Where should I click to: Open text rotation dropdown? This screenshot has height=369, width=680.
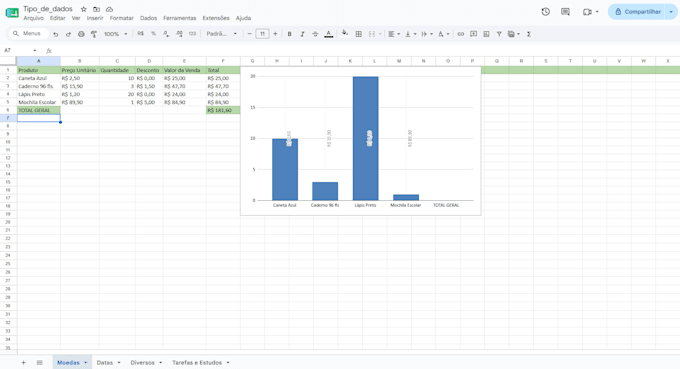tap(443, 34)
